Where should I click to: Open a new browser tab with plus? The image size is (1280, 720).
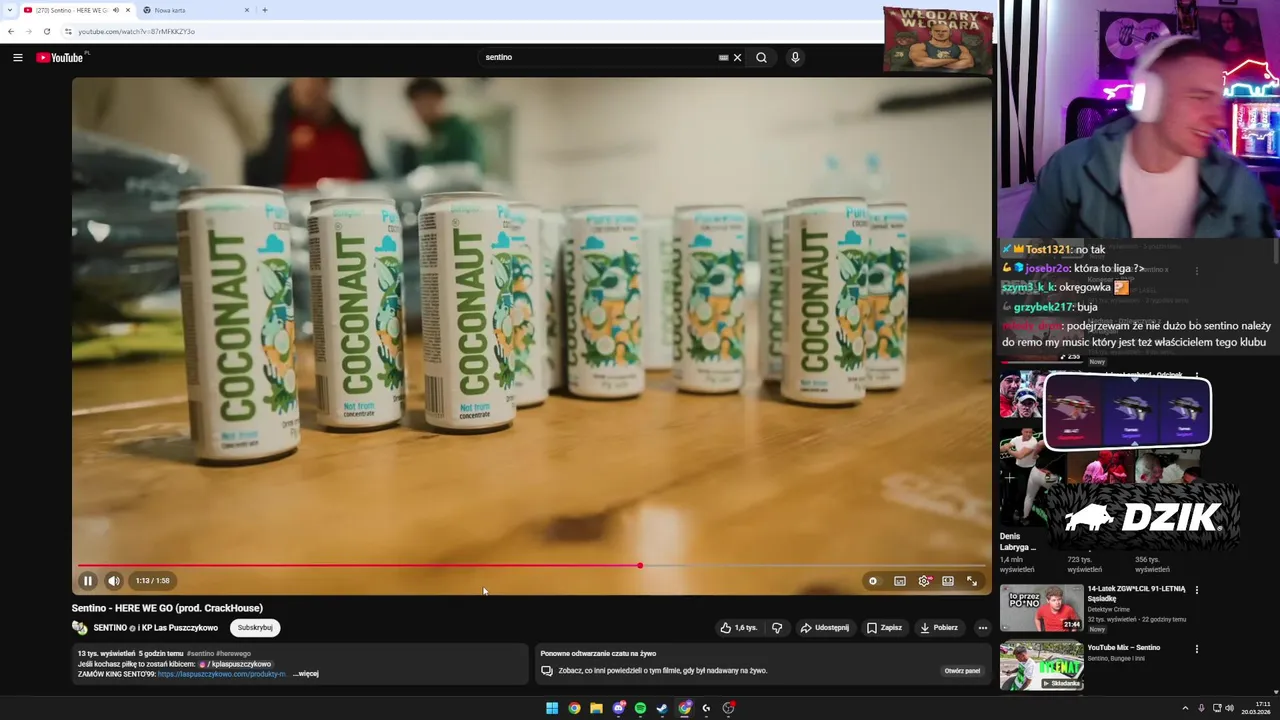(265, 10)
